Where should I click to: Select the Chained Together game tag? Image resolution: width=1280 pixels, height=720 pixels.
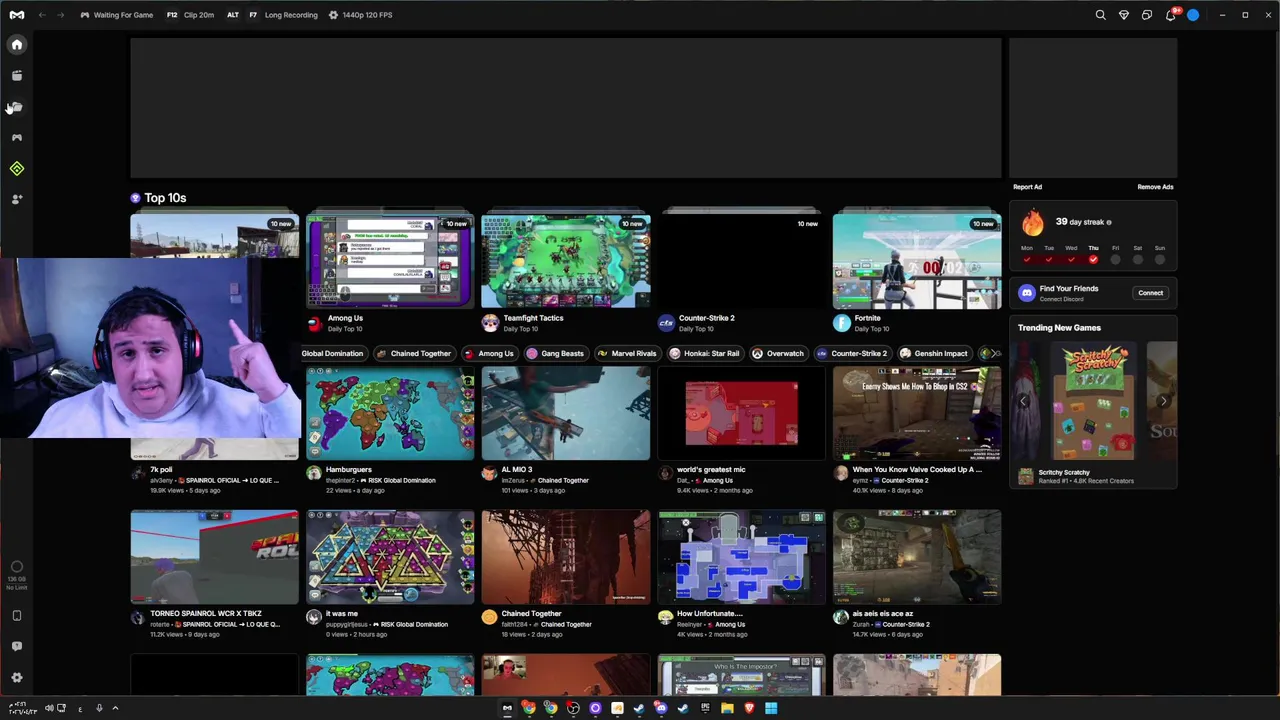click(414, 353)
